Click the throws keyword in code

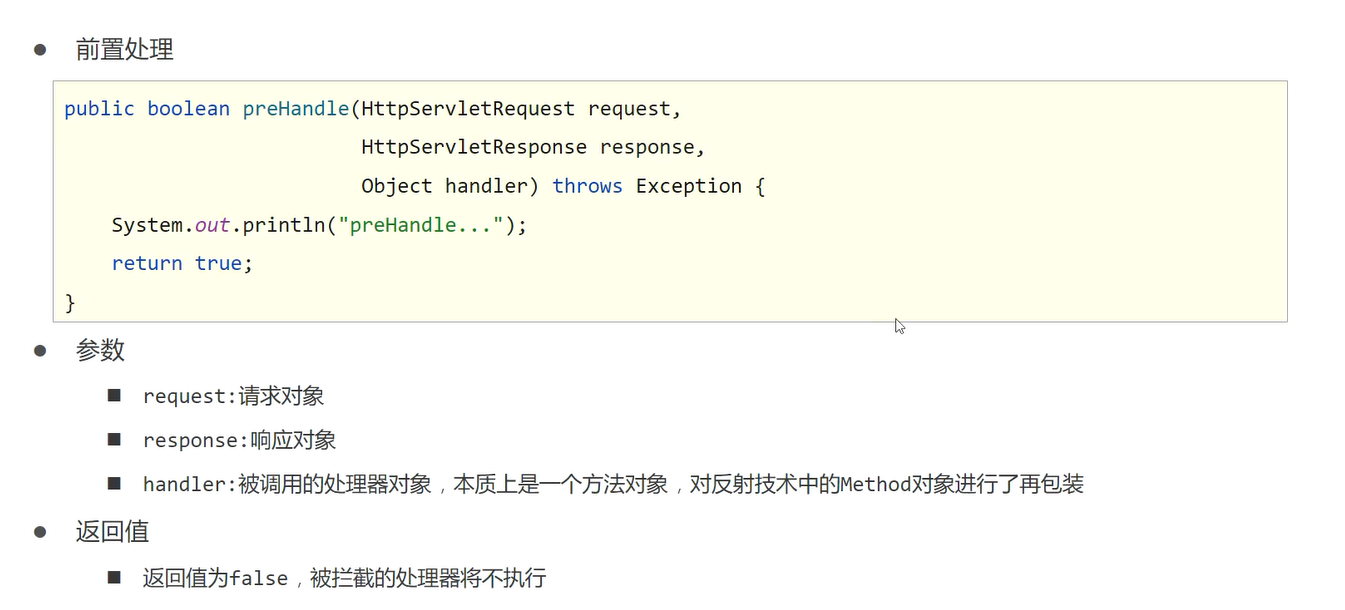coord(587,186)
